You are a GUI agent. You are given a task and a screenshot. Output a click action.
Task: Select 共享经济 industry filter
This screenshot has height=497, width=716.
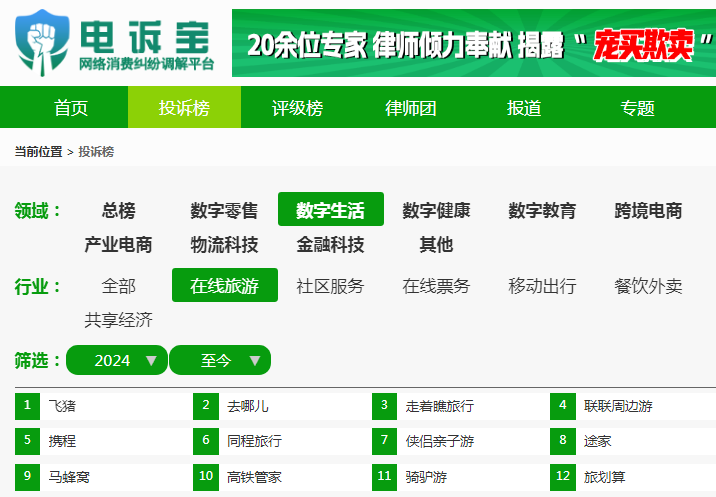118,320
